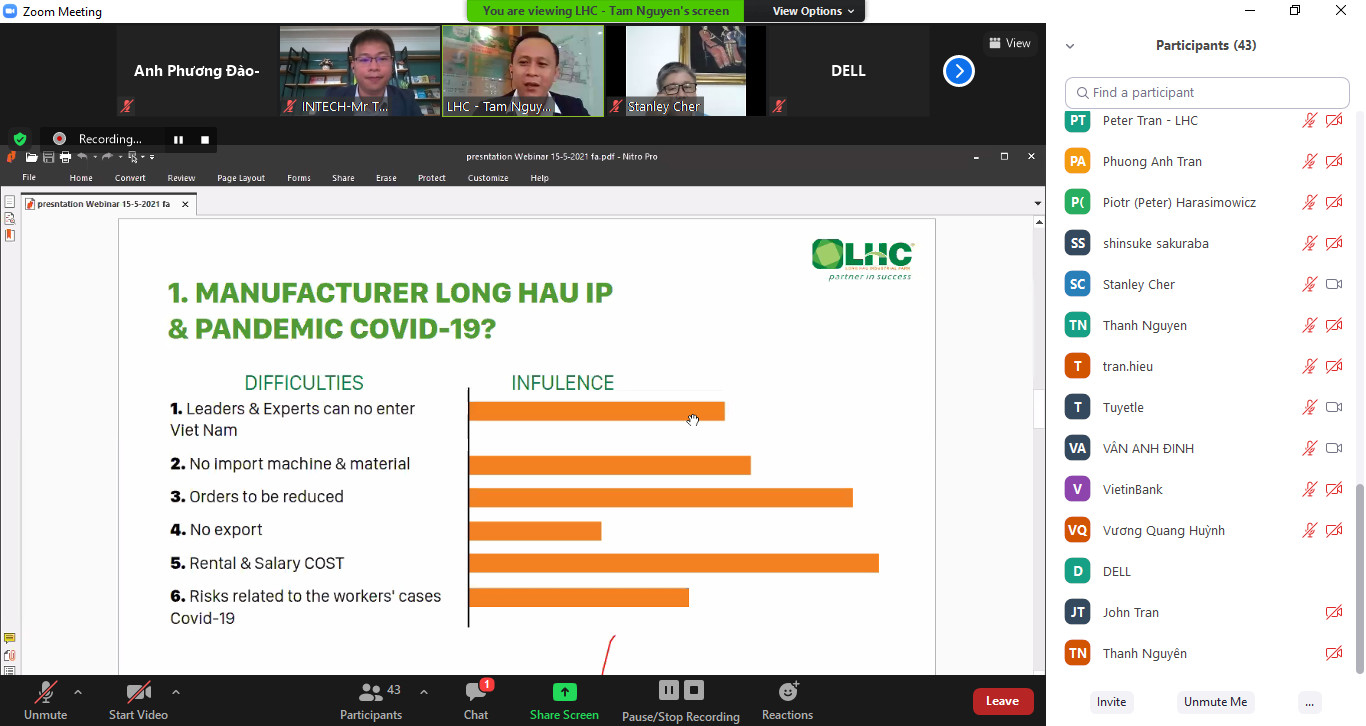This screenshot has height=726, width=1366.
Task: Click the Start Video camera icon
Action: 138,692
